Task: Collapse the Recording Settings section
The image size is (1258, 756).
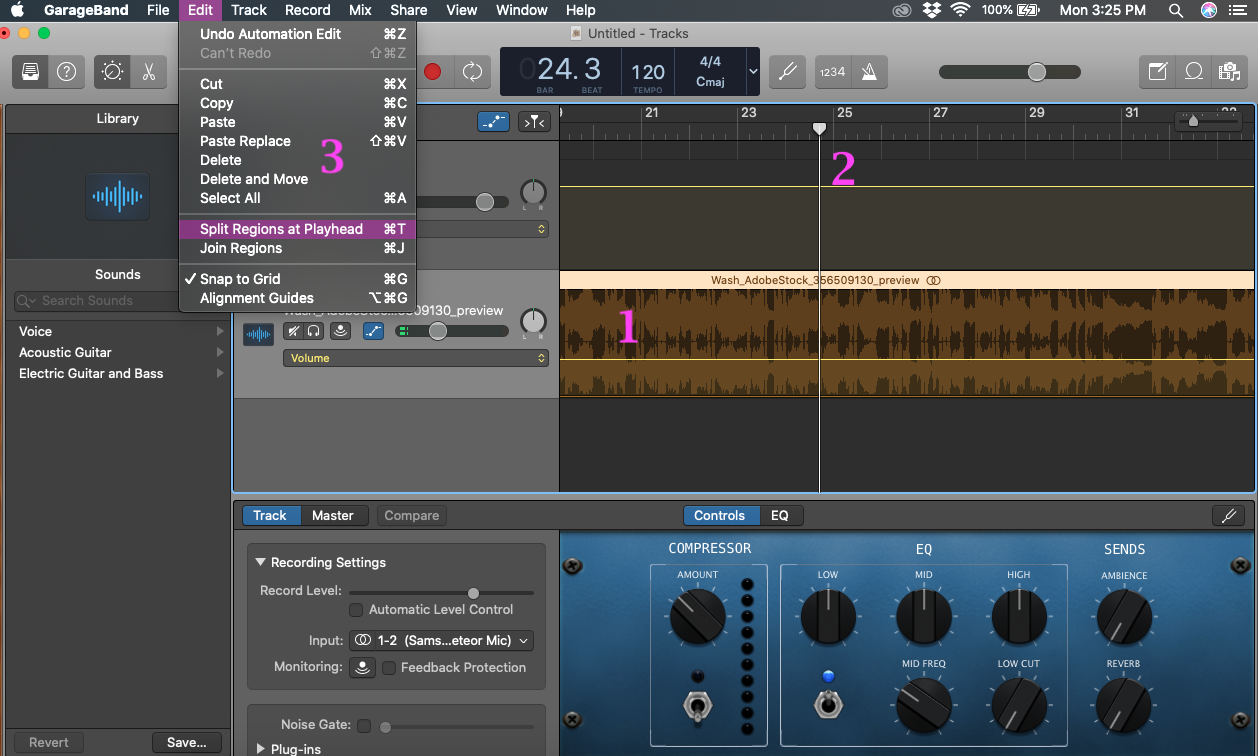Action: click(261, 562)
